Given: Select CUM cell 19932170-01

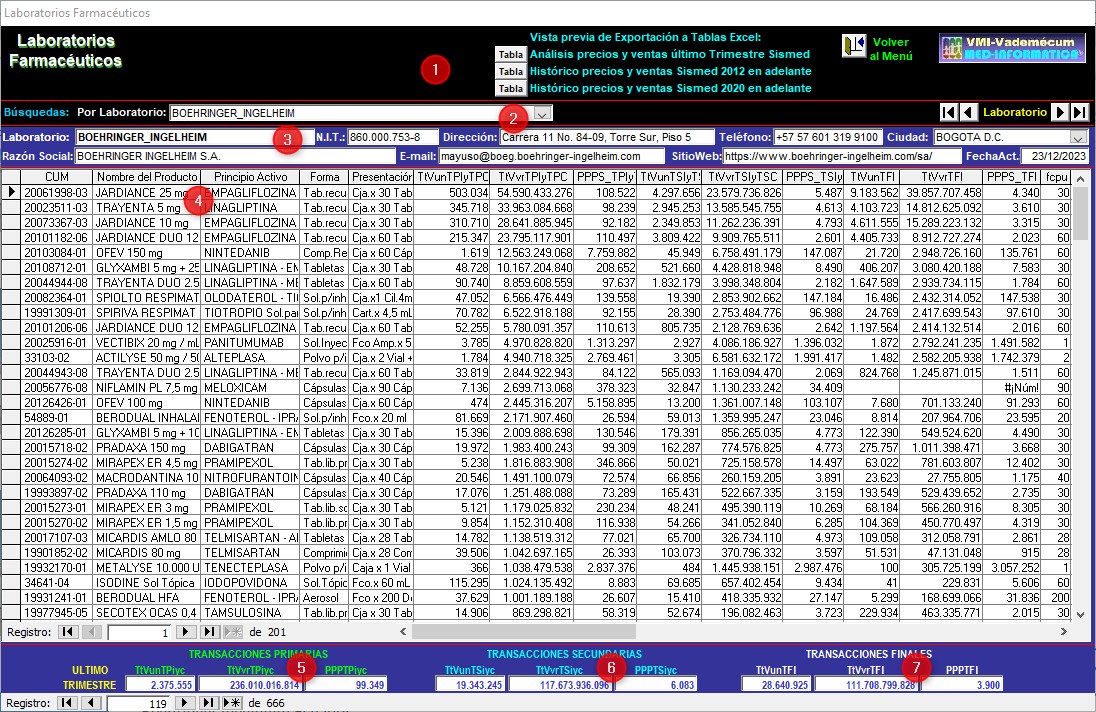Looking at the screenshot, I should (x=57, y=567).
